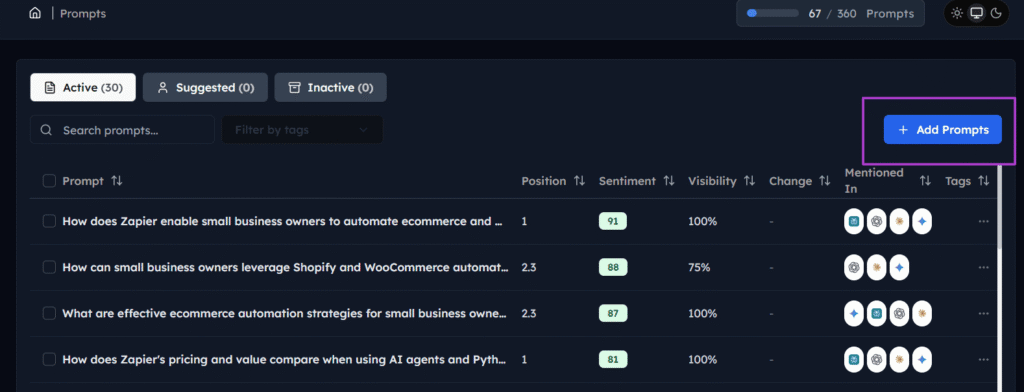Click the sentiment badge 91

(x=613, y=221)
